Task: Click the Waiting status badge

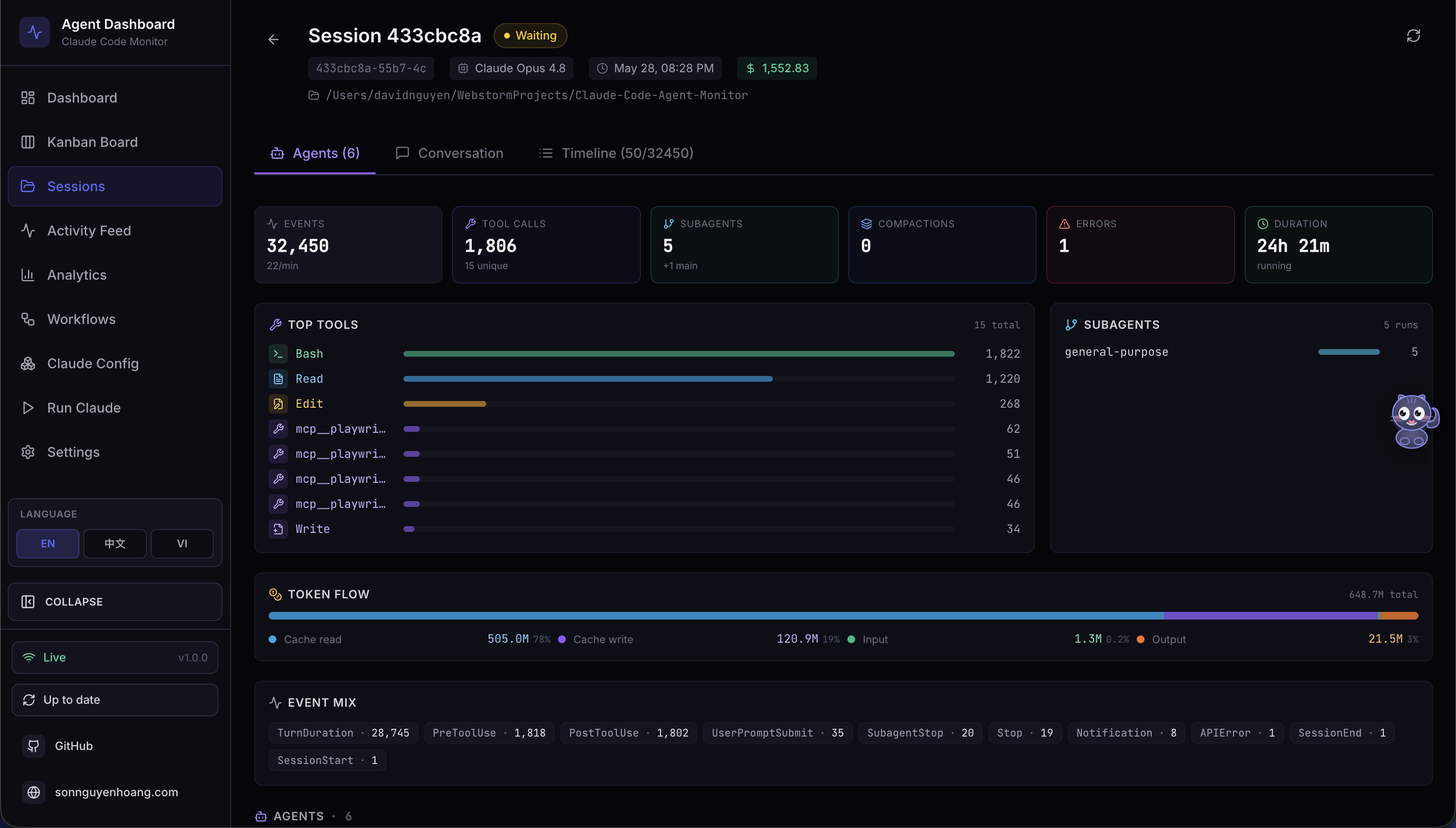Action: (x=530, y=36)
